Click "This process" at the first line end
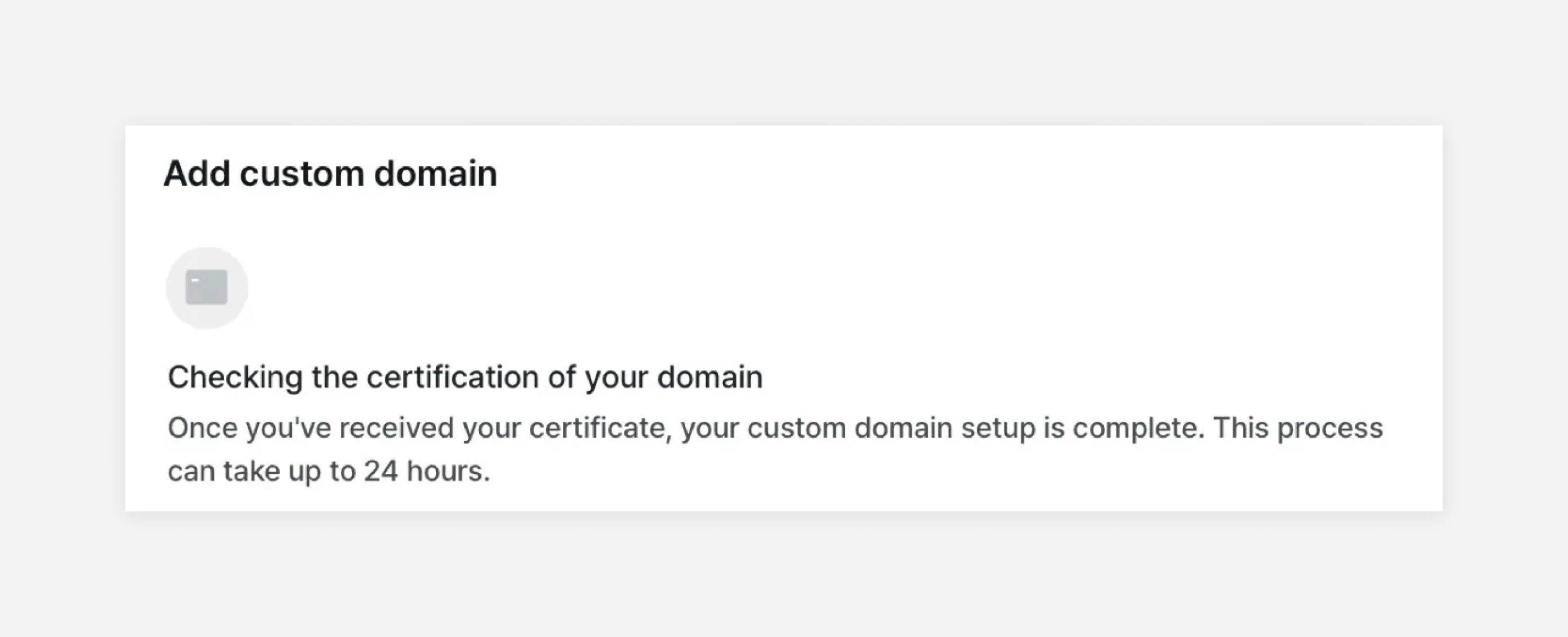This screenshot has height=637, width=1568. pos(1298,428)
